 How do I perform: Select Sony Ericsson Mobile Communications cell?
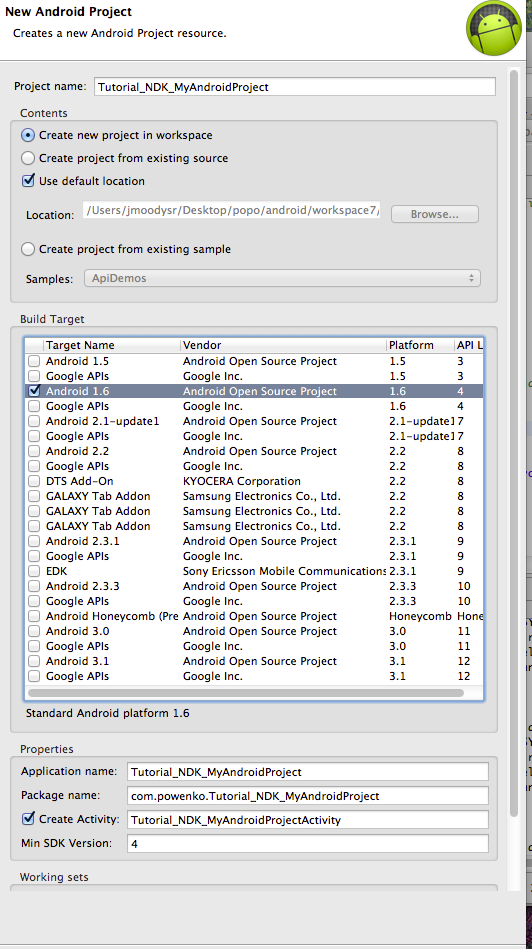[x=284, y=571]
